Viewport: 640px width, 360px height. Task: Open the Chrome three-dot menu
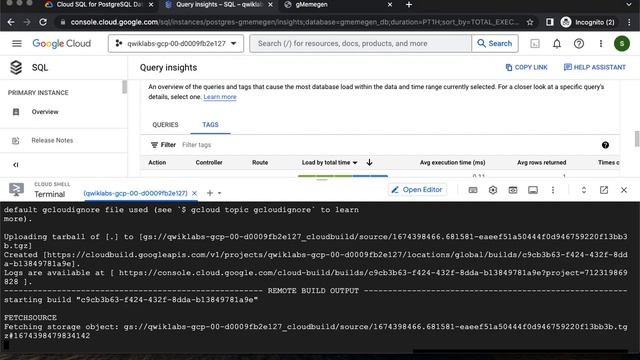629,22
